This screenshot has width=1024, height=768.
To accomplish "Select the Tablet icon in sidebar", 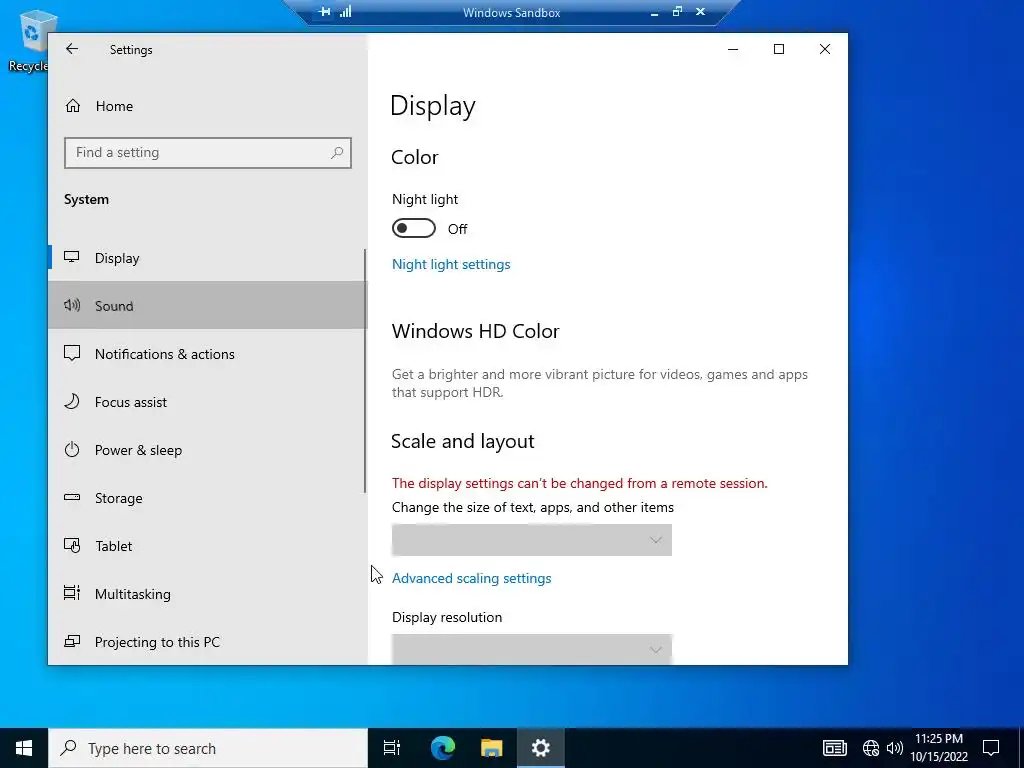I will 72,545.
